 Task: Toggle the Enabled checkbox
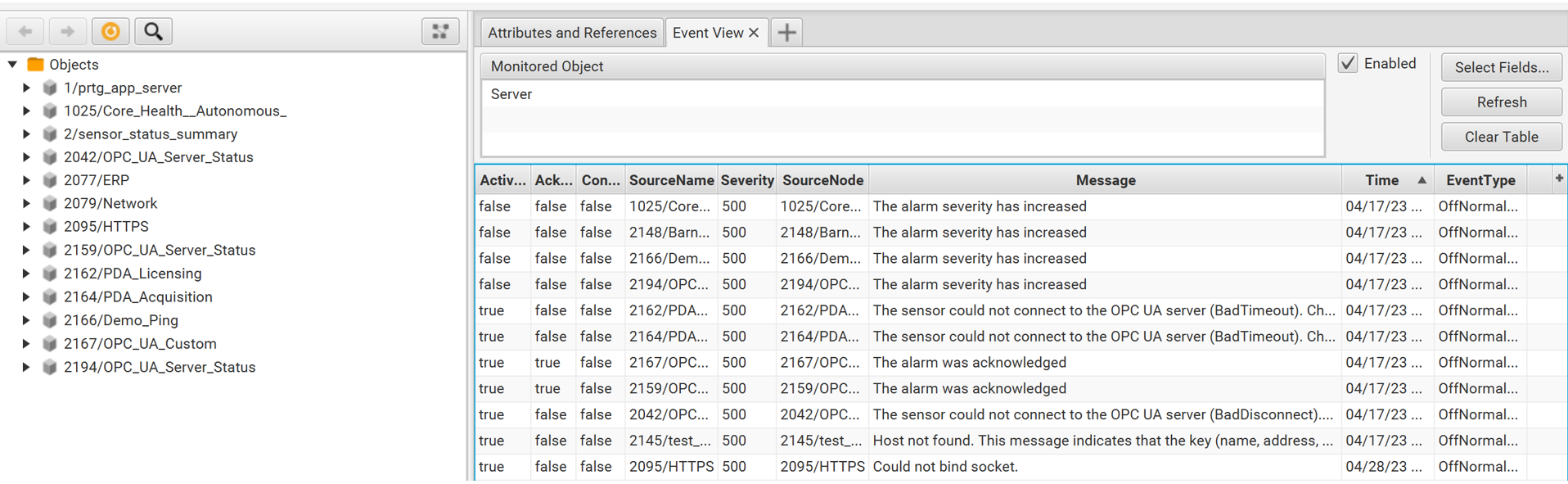[x=1348, y=63]
